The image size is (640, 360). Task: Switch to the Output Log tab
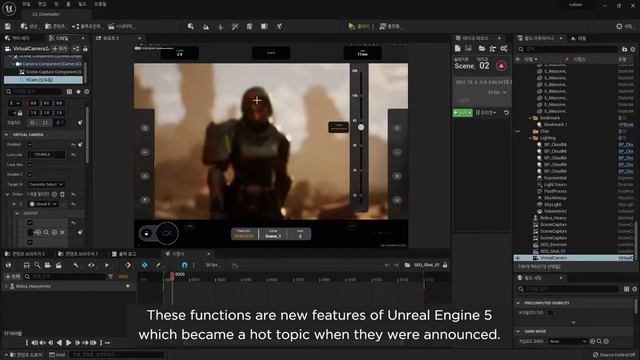[124, 254]
